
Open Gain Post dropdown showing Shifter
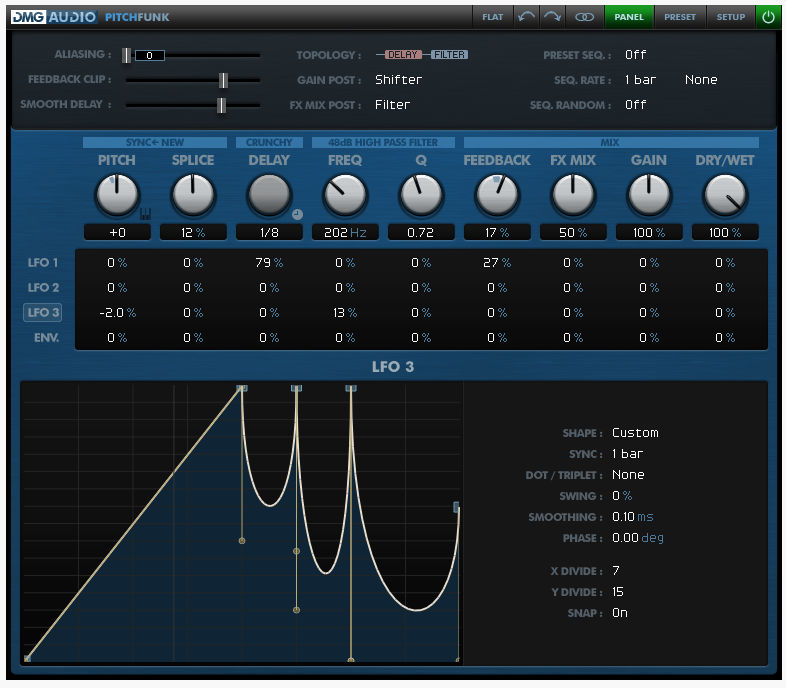pyautogui.click(x=399, y=80)
